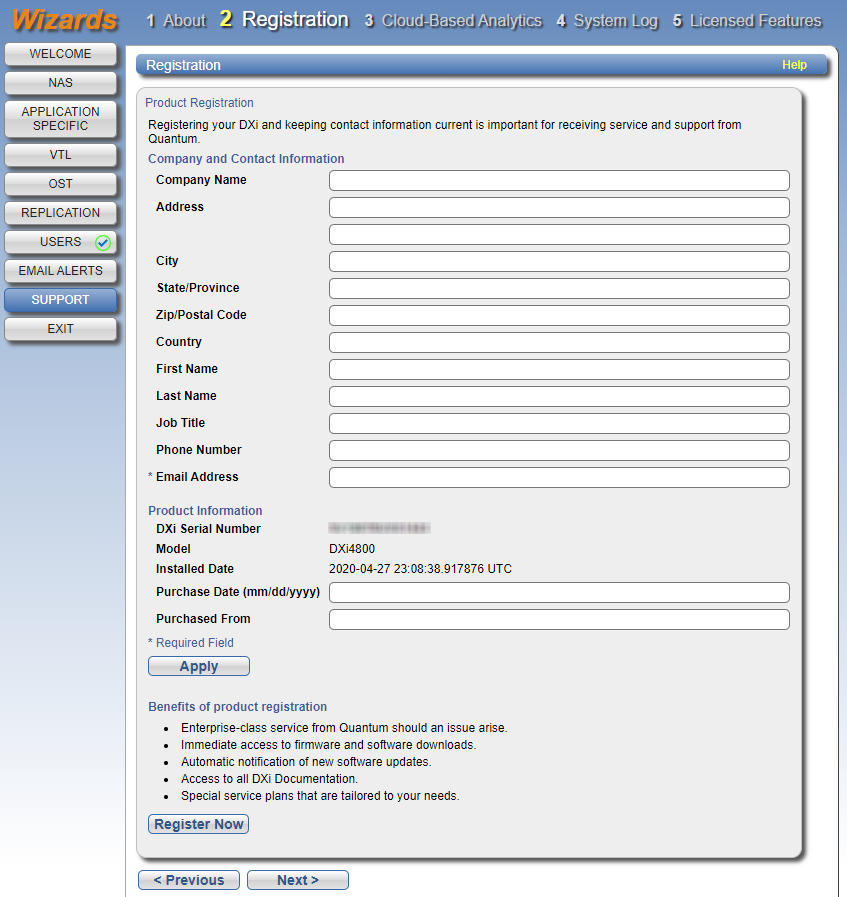Click the blurred DXi Serial Number value
Viewport: 847px width, 897px height.
tap(379, 528)
